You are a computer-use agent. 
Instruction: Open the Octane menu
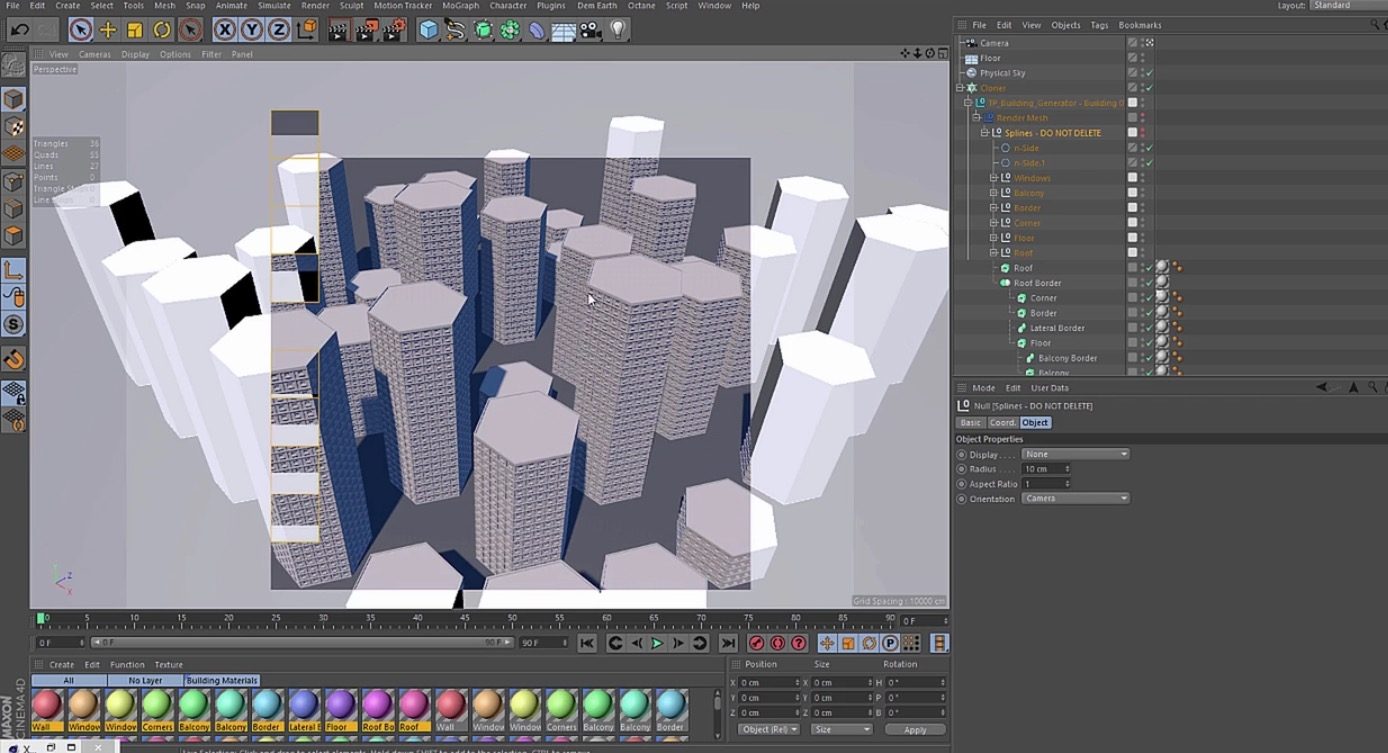coord(641,6)
